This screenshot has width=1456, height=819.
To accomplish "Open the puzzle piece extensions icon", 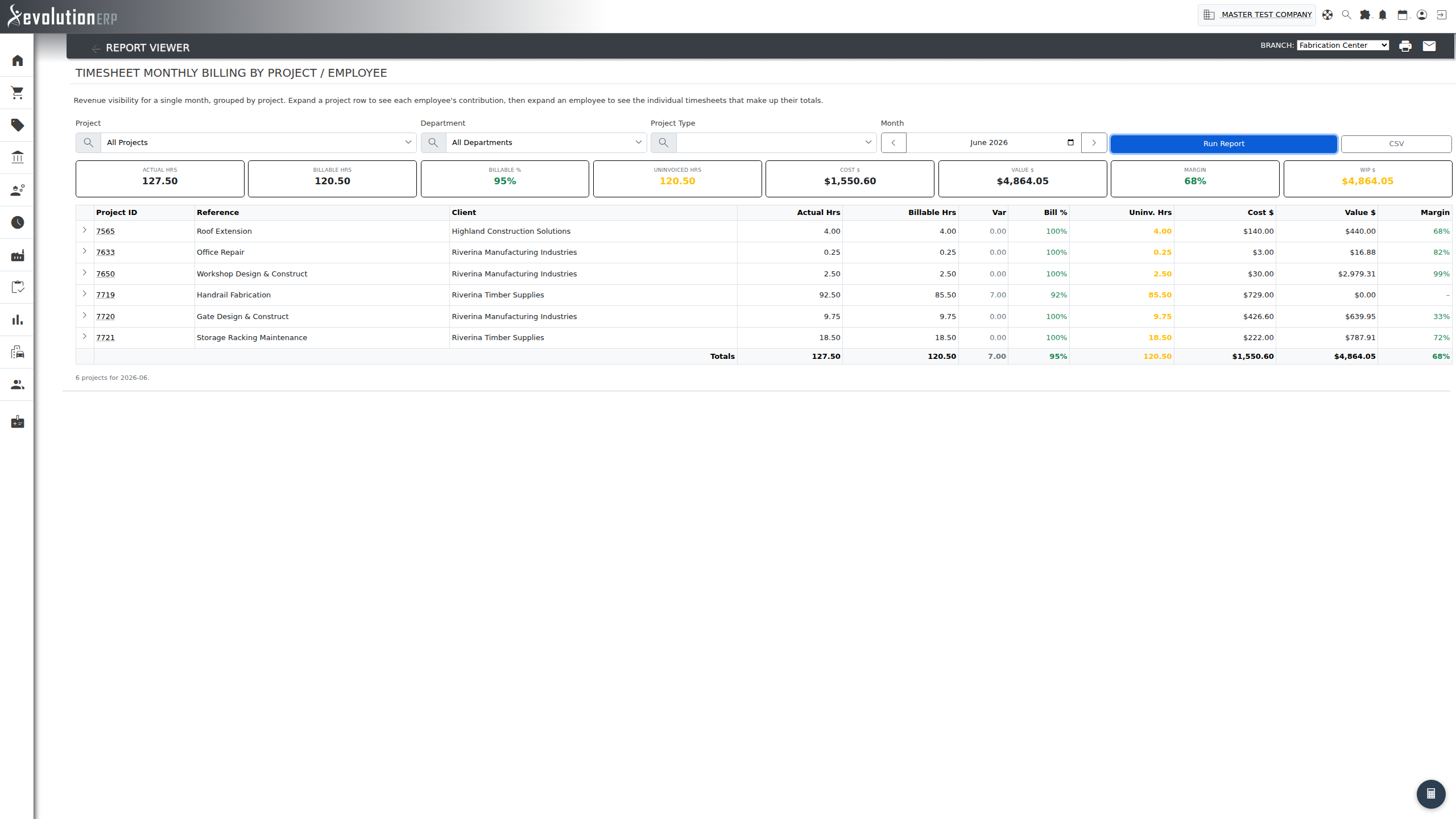I will [1365, 15].
